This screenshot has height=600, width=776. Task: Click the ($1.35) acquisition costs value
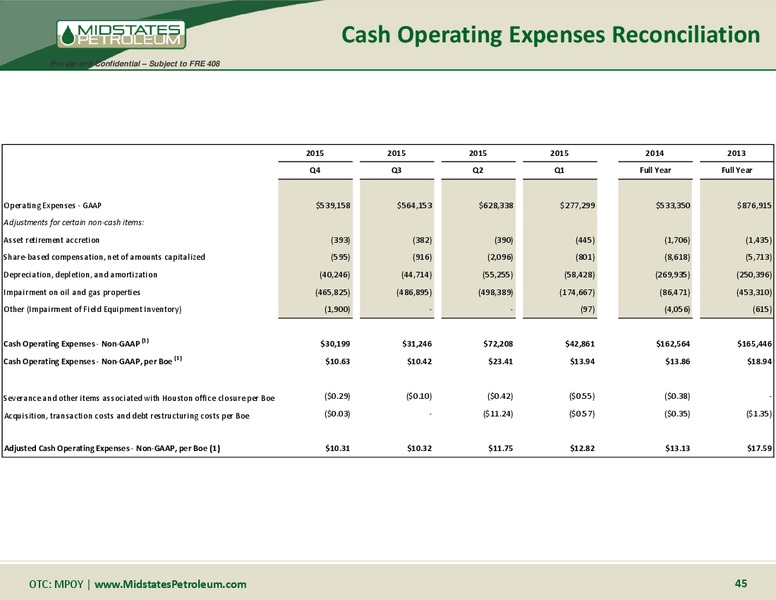pyautogui.click(x=759, y=414)
